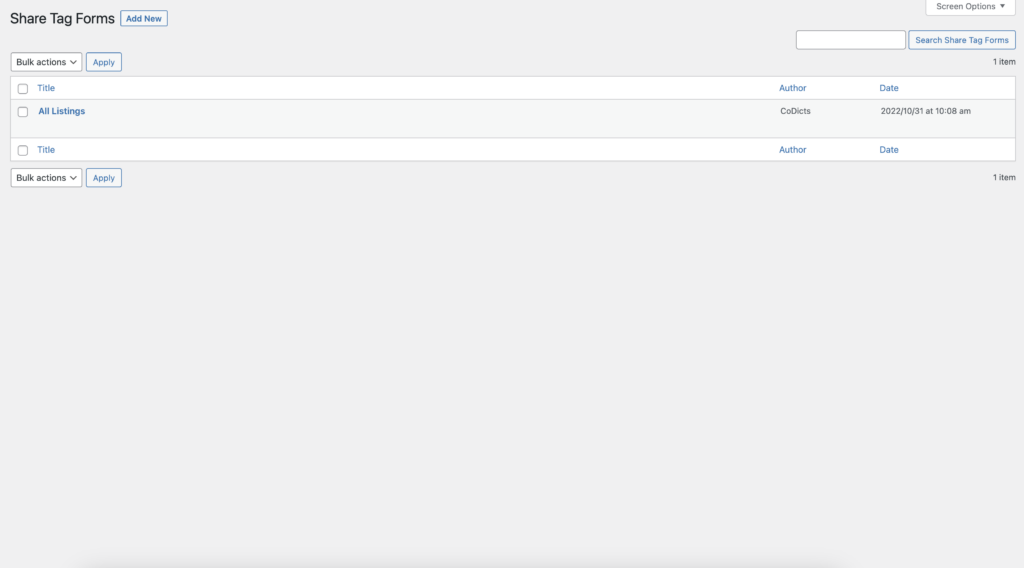Open the Screen Options panel
1024x568 pixels.
970,7
